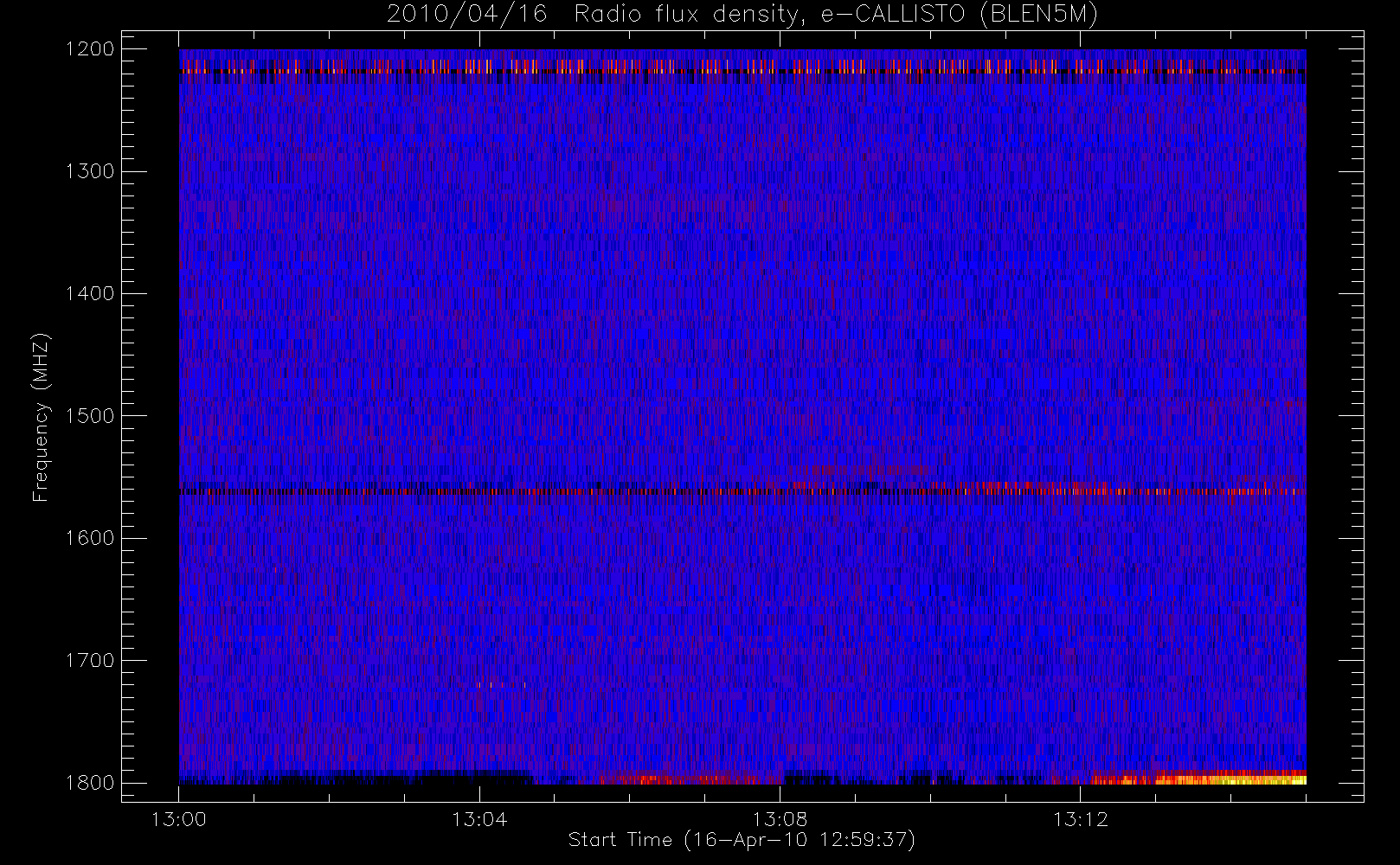Viewport: 1400px width, 865px height.
Task: Click the 'Frequency (MHZ)' axis label
Action: click(x=40, y=417)
